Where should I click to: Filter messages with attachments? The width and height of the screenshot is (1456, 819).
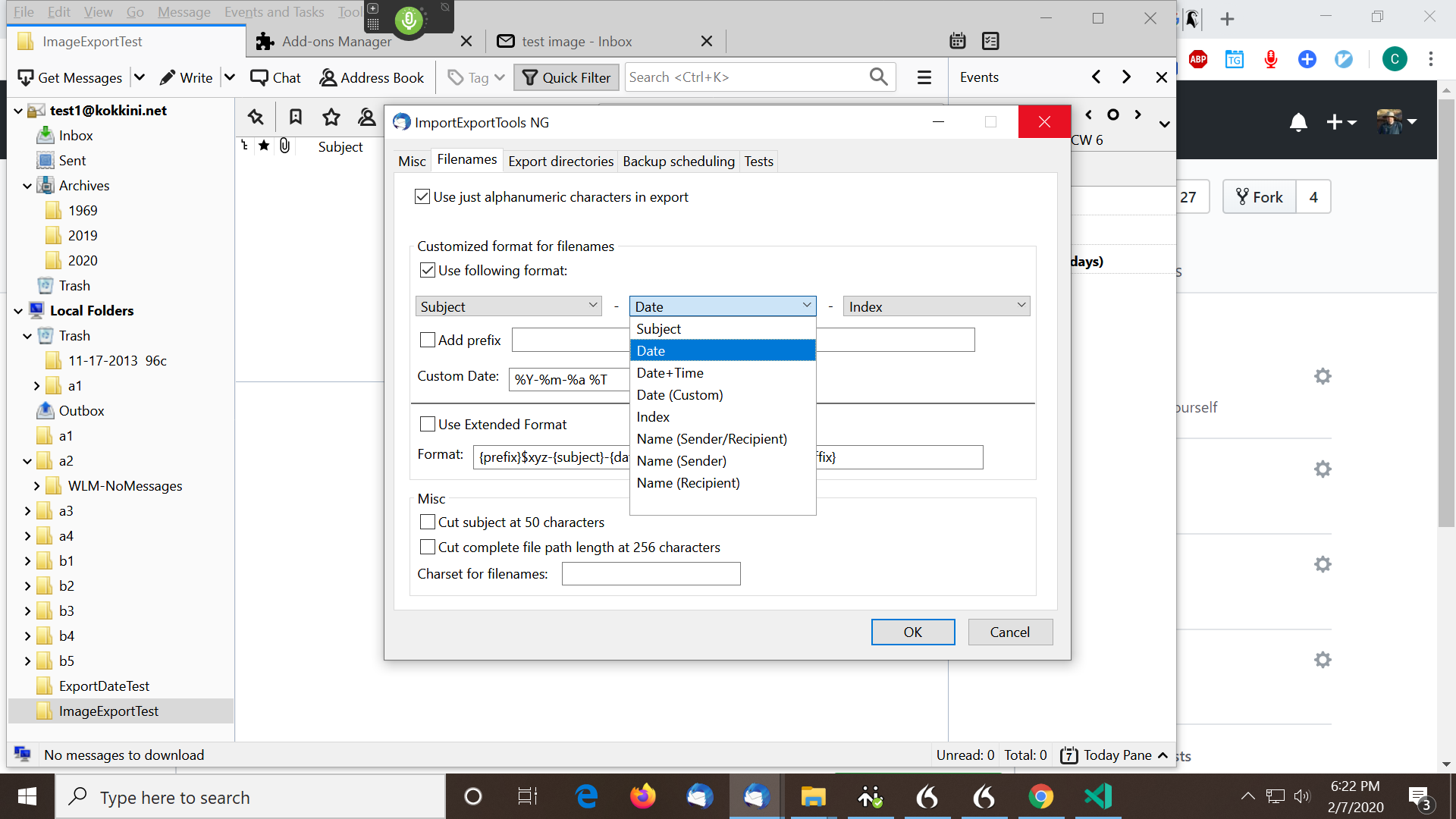284,146
